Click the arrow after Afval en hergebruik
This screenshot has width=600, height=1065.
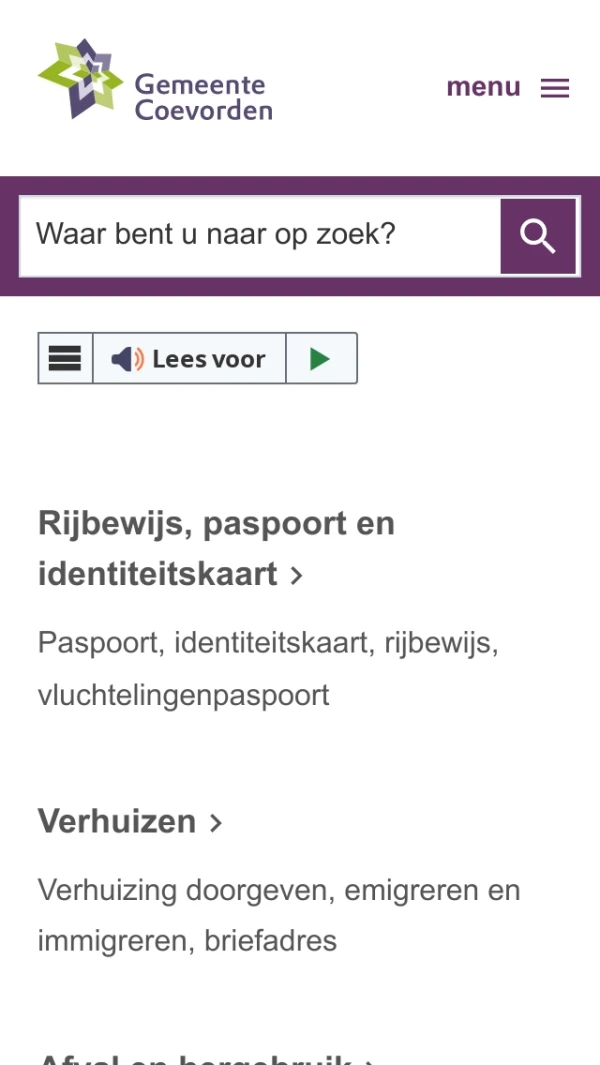click(x=369, y=1061)
